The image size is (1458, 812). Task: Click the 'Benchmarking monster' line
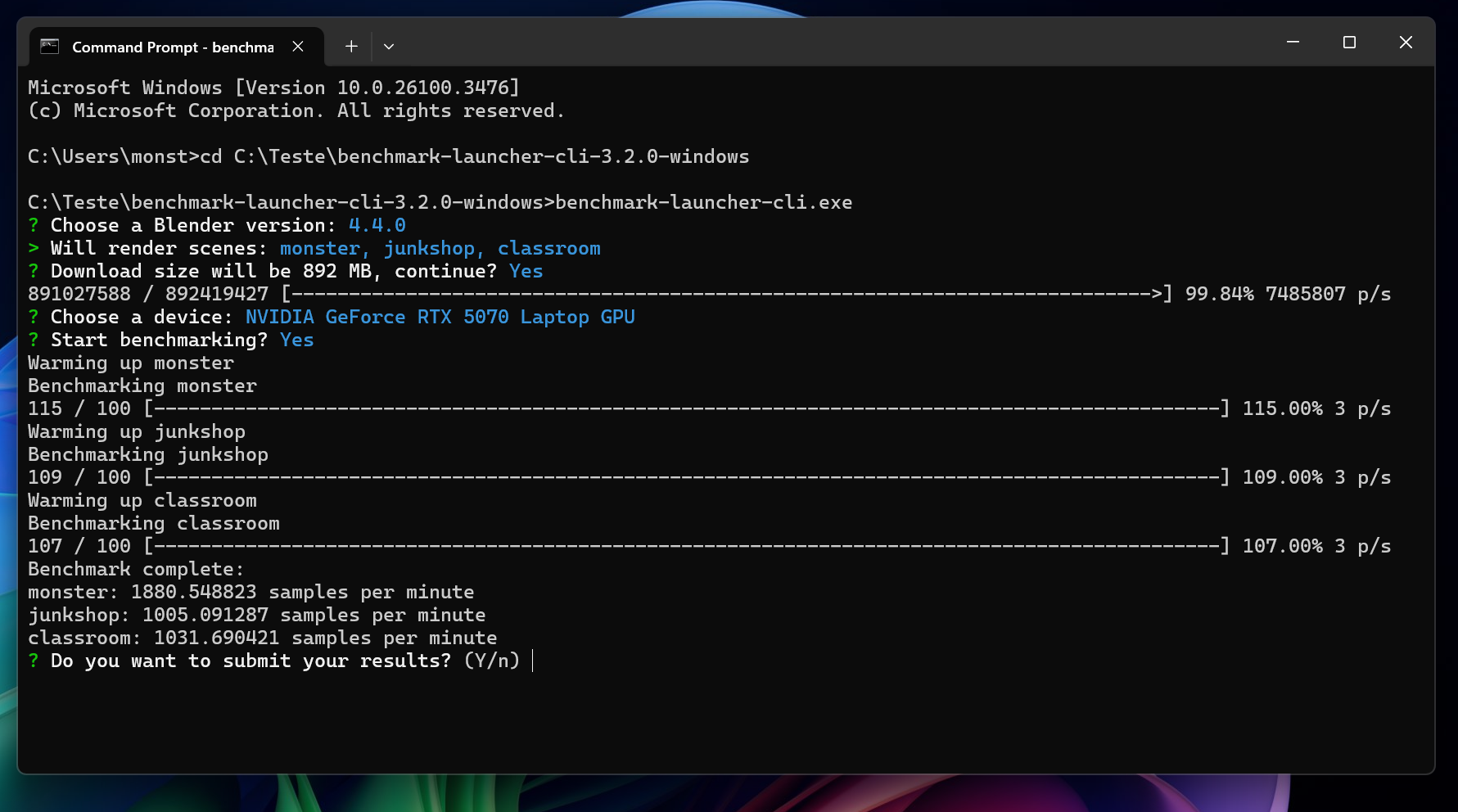[x=142, y=386]
